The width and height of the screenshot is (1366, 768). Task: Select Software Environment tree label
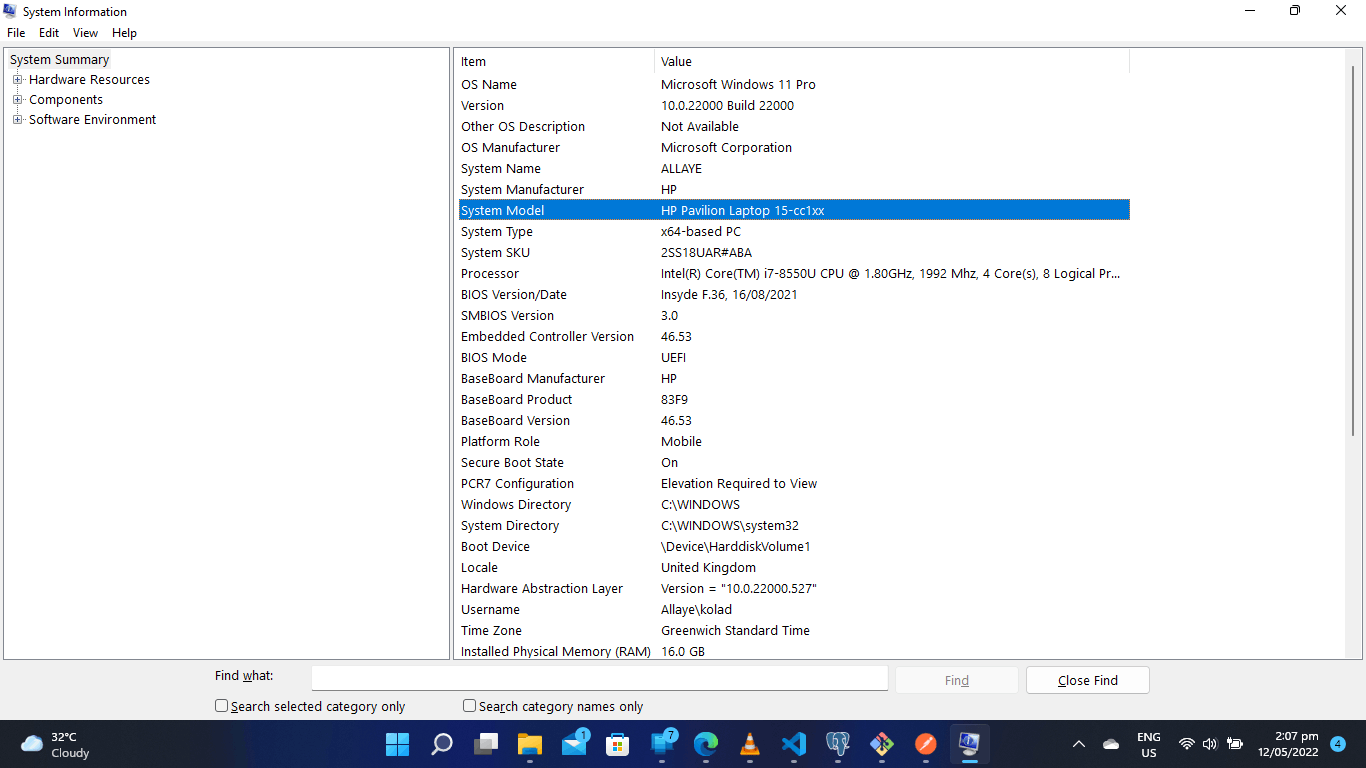92,120
